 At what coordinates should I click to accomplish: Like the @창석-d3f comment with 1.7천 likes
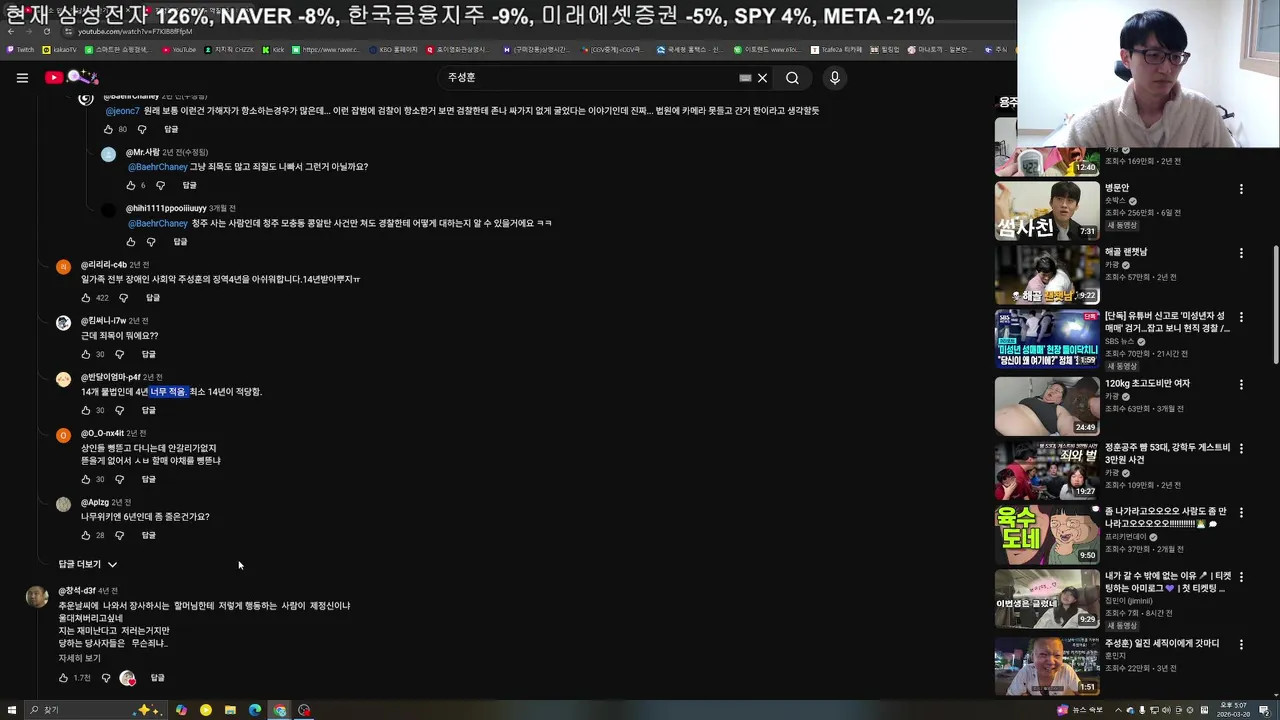63,678
